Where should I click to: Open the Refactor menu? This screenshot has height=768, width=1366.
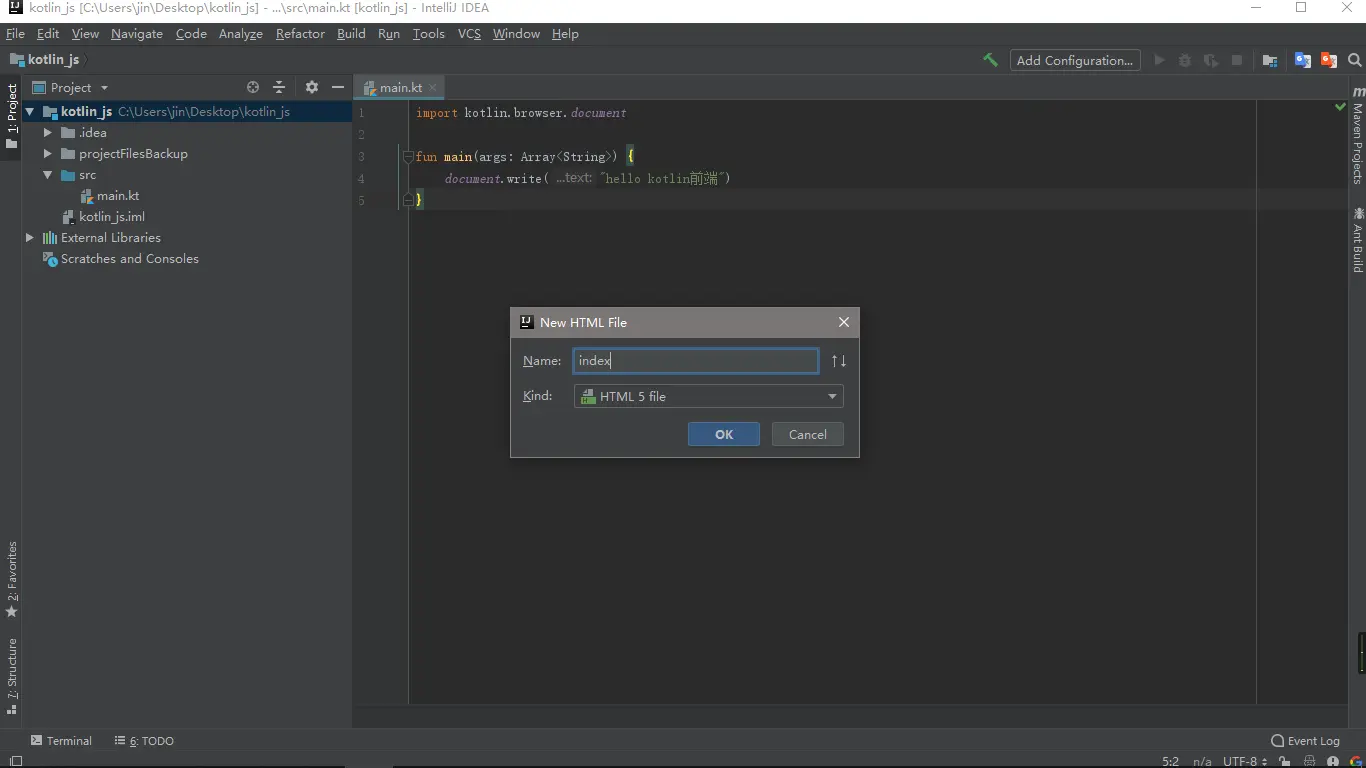[x=300, y=33]
